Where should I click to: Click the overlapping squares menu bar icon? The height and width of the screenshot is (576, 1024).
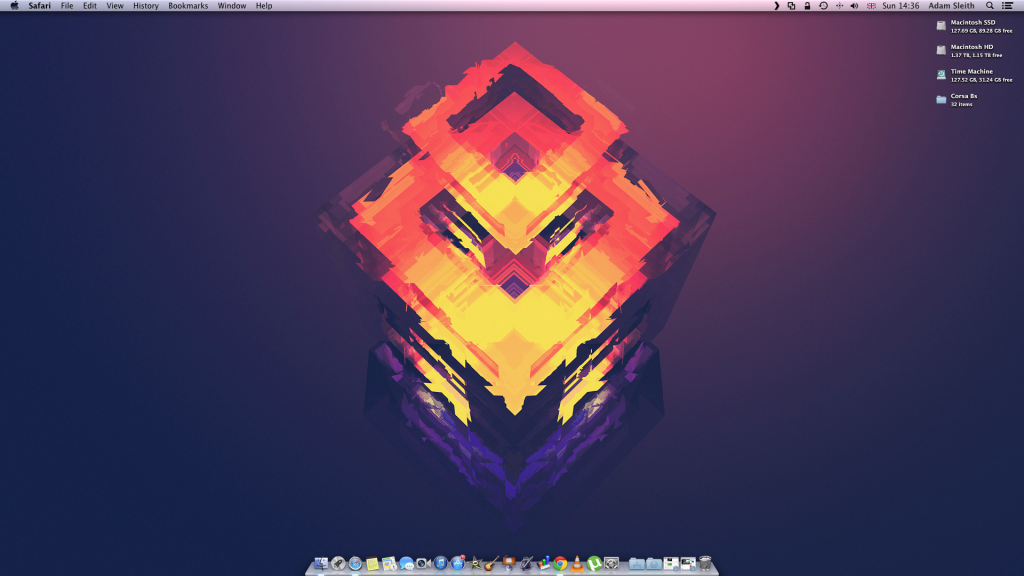tap(792, 6)
